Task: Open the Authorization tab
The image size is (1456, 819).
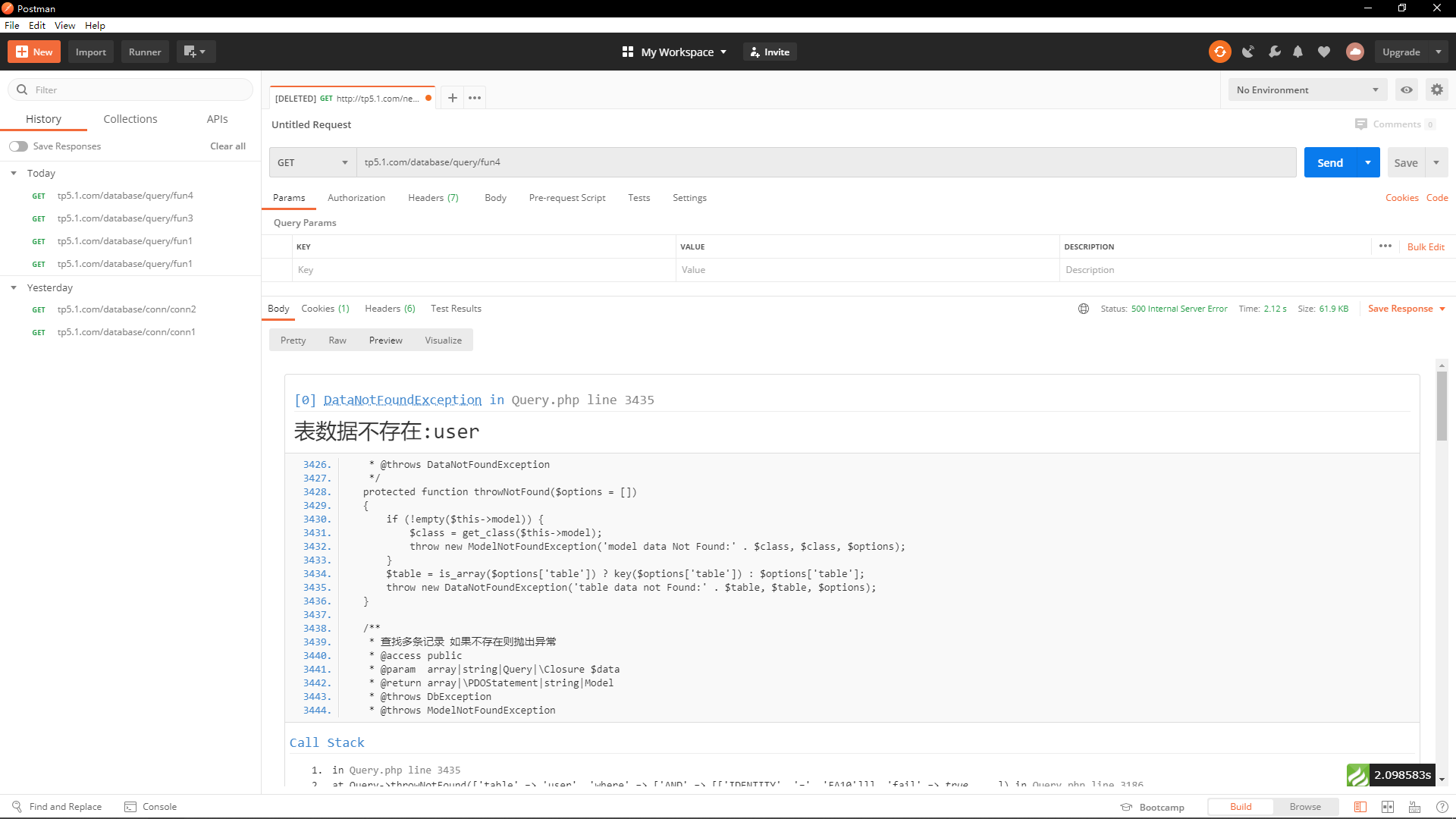Action: pyautogui.click(x=356, y=198)
